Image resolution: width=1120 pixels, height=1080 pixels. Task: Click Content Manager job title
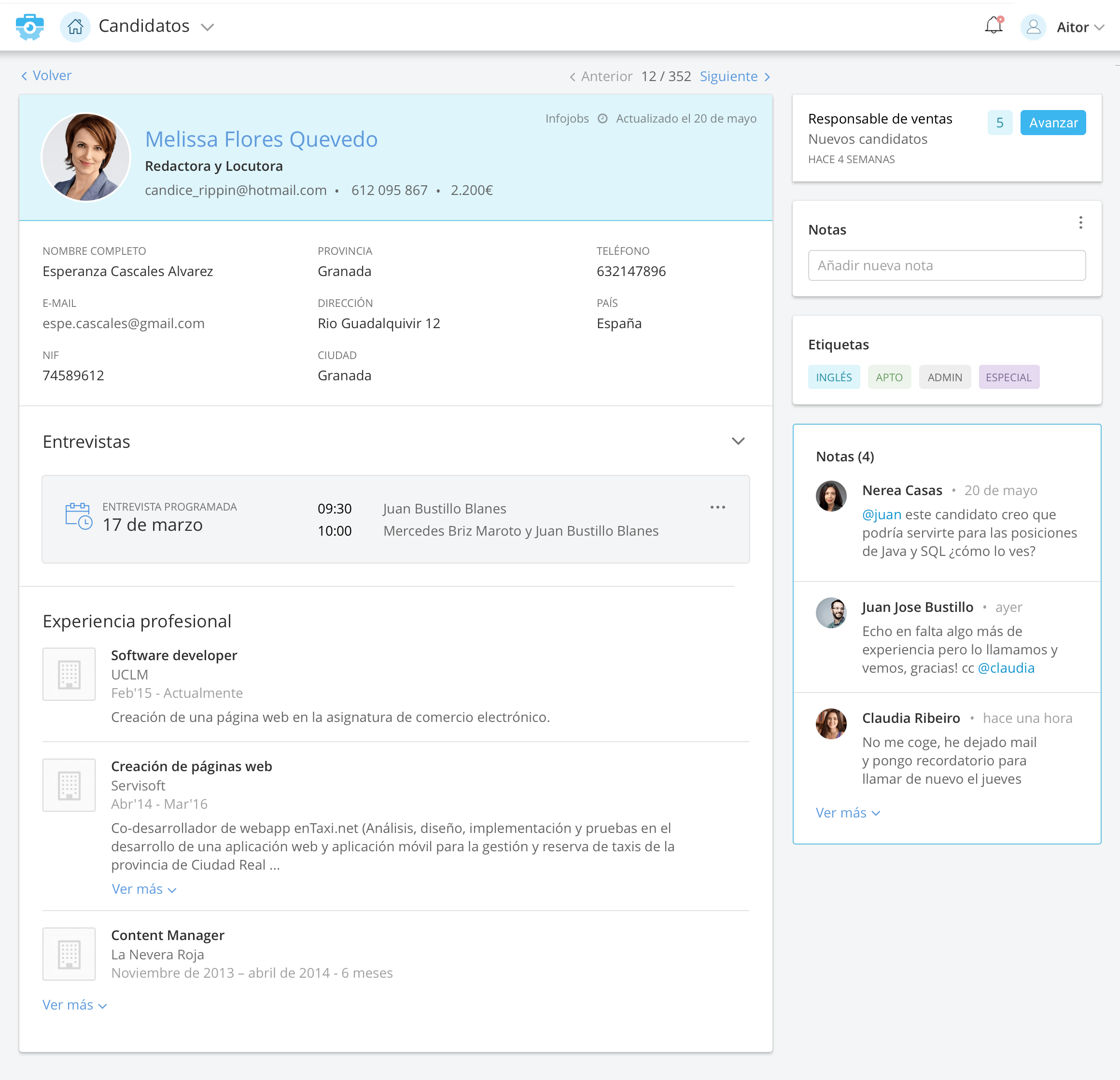click(x=168, y=935)
